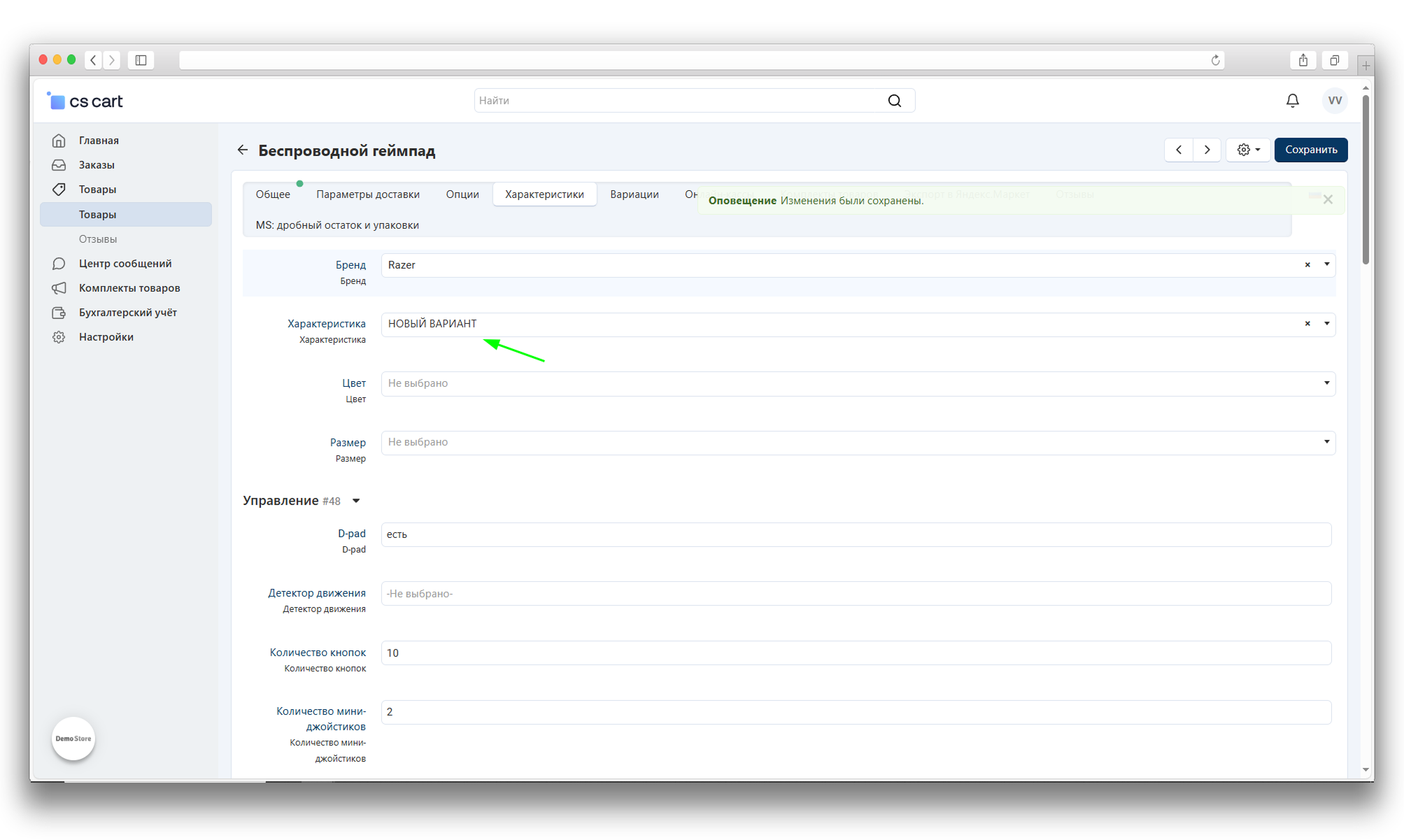Click the Сохранить button
Image resolution: width=1404 pixels, height=840 pixels.
point(1310,150)
